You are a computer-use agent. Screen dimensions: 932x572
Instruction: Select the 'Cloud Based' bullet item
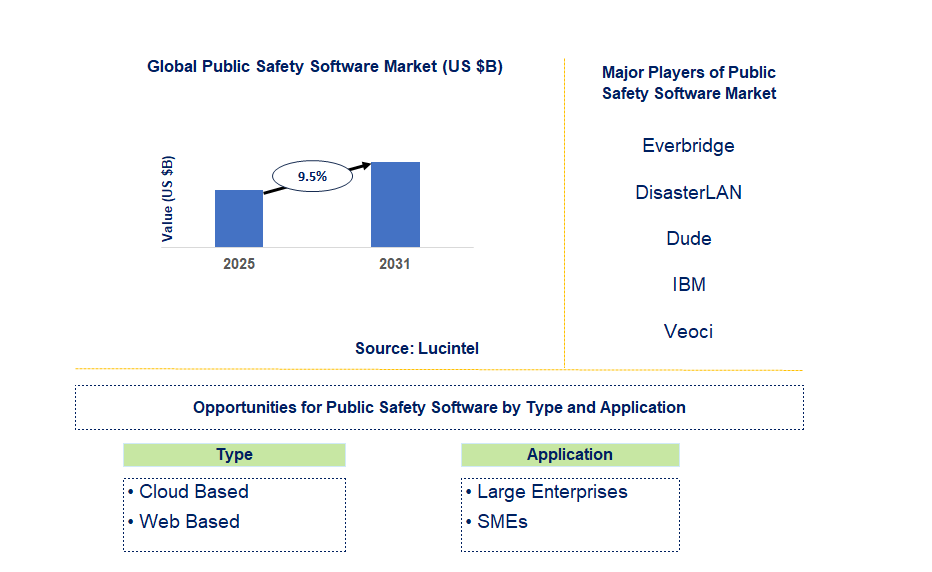coord(188,492)
